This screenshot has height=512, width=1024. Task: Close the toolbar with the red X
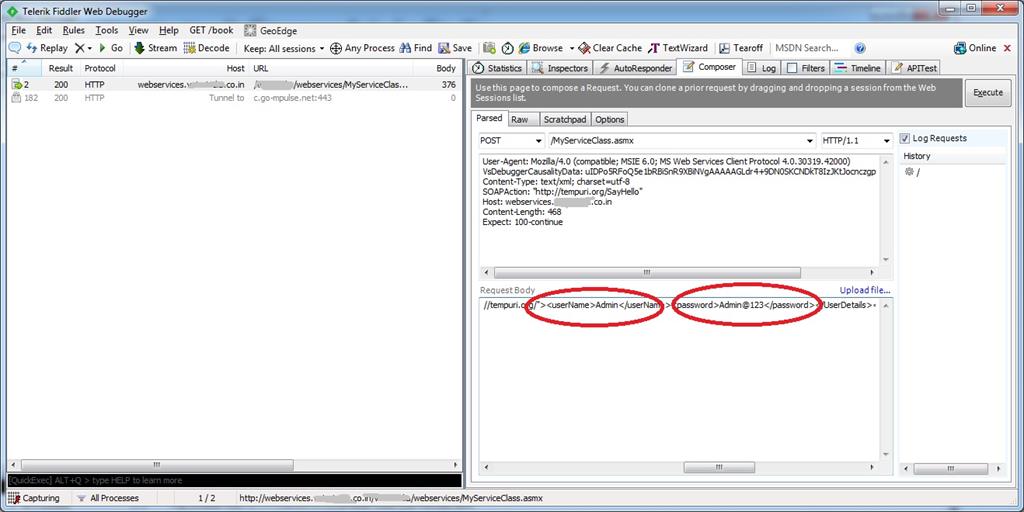(x=1008, y=48)
